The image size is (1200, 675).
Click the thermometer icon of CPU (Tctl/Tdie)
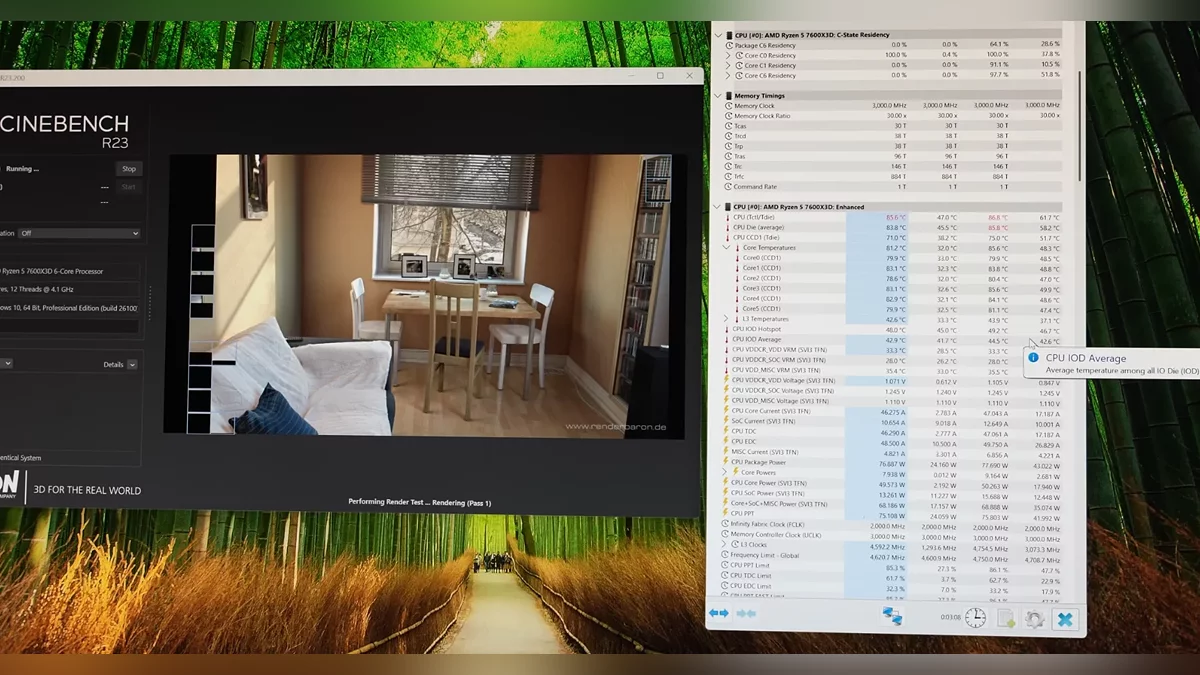(x=727, y=217)
